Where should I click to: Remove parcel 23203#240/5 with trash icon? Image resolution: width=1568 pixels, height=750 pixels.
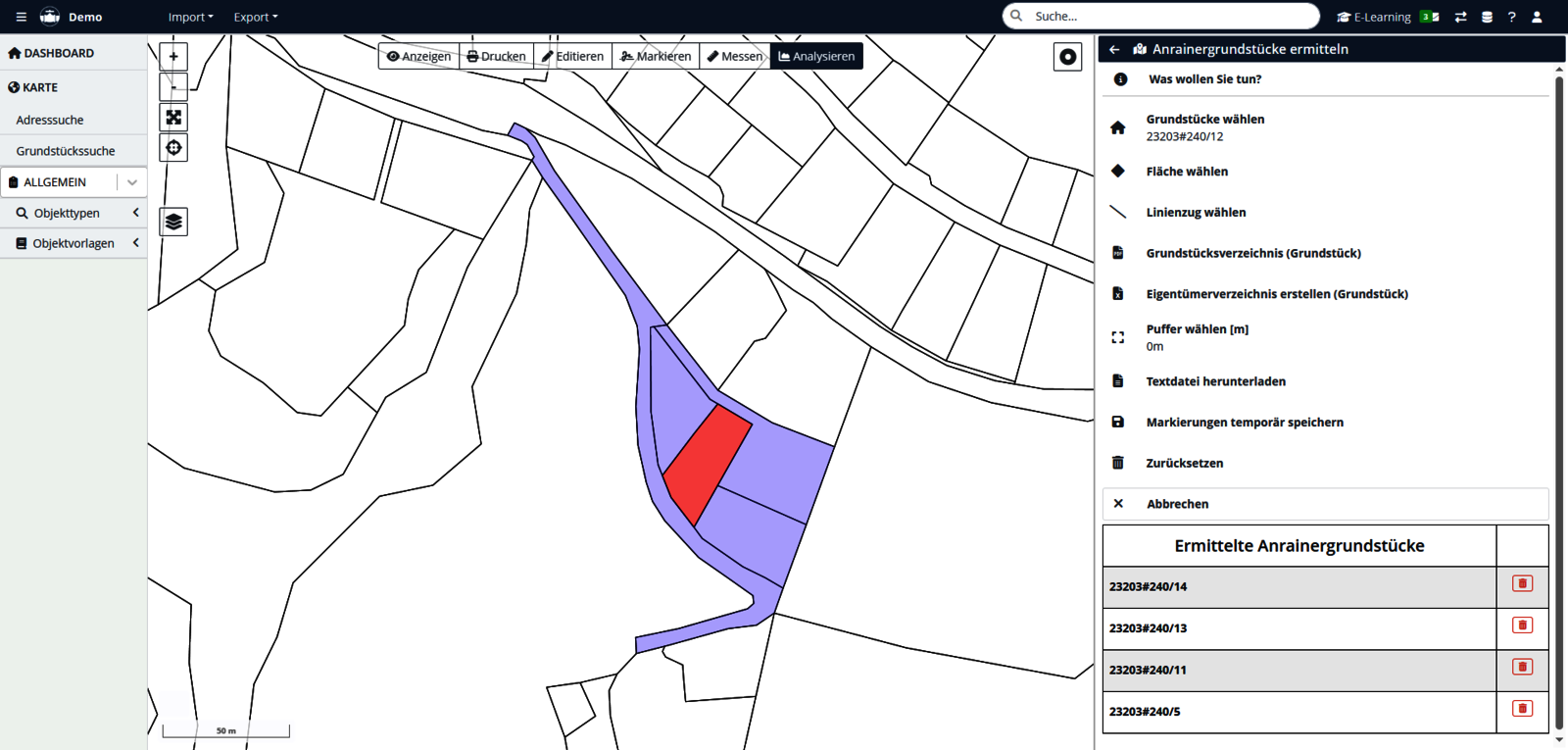tap(1522, 709)
